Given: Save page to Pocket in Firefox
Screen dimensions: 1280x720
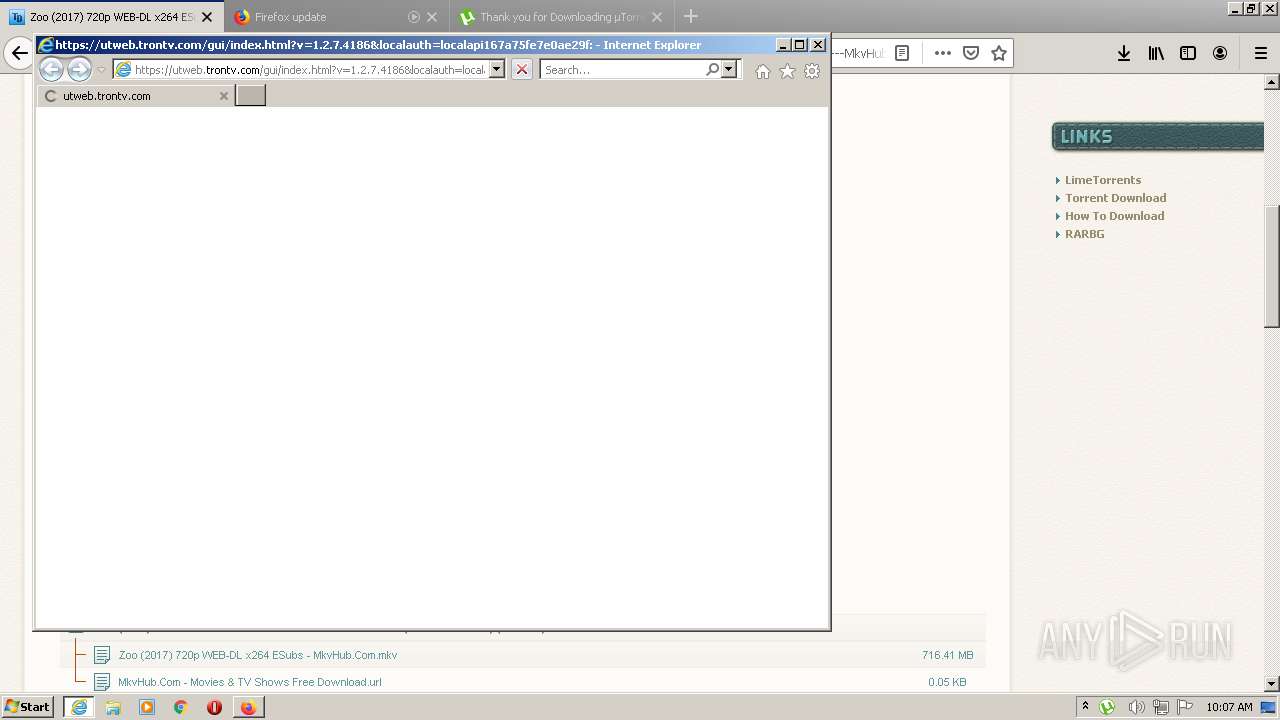Looking at the screenshot, I should click(971, 53).
